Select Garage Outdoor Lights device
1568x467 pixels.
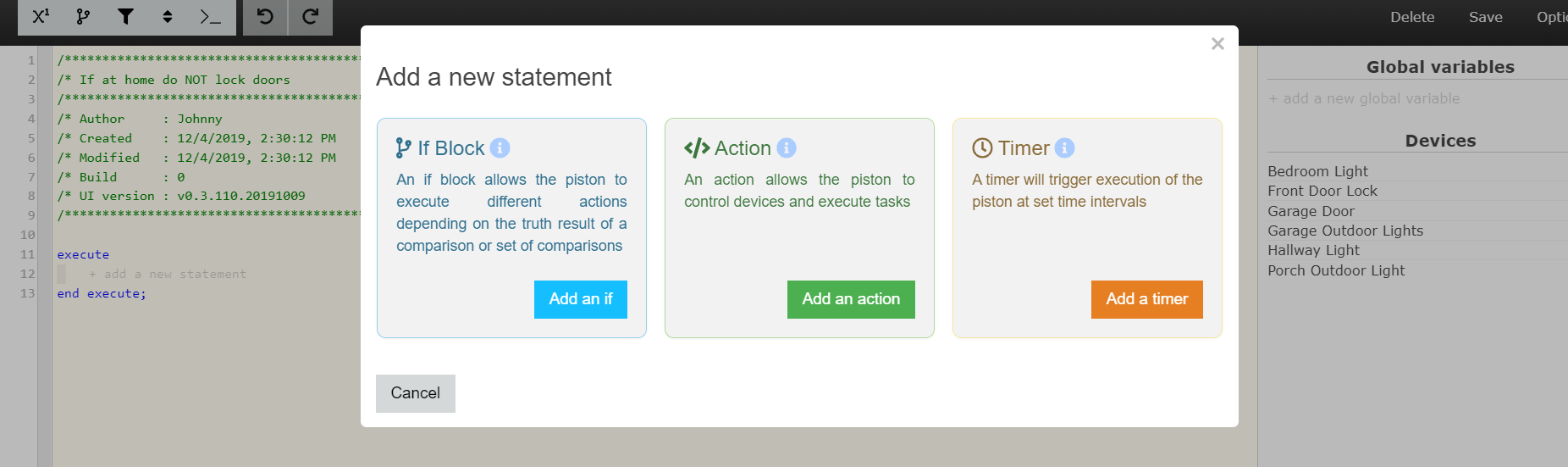click(1345, 231)
